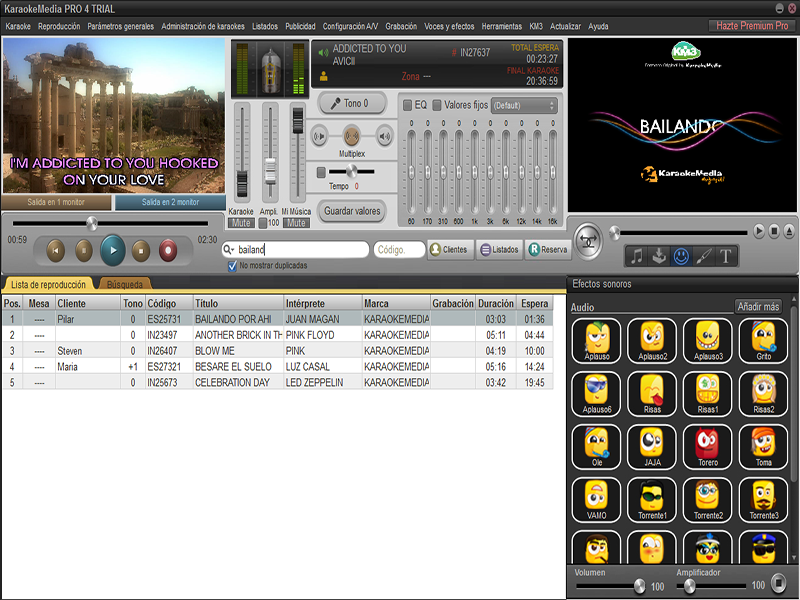Trigger the Risas1 sound effect
This screenshot has height=600, width=800.
[x=708, y=394]
